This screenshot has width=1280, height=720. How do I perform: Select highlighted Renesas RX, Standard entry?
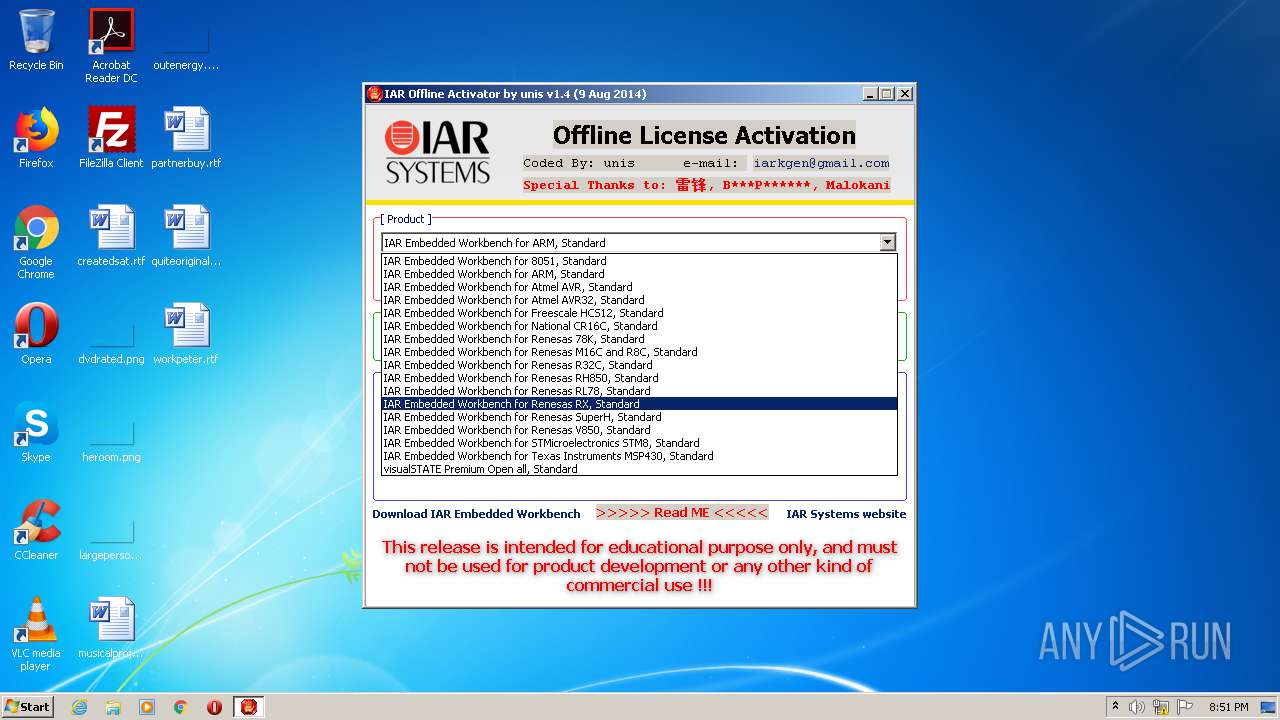pyautogui.click(x=639, y=404)
